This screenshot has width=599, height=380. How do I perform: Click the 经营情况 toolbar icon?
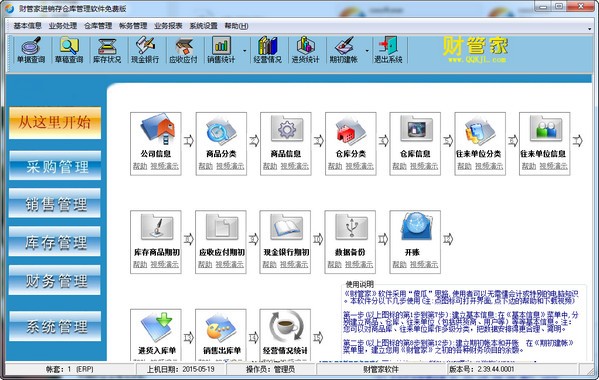267,50
